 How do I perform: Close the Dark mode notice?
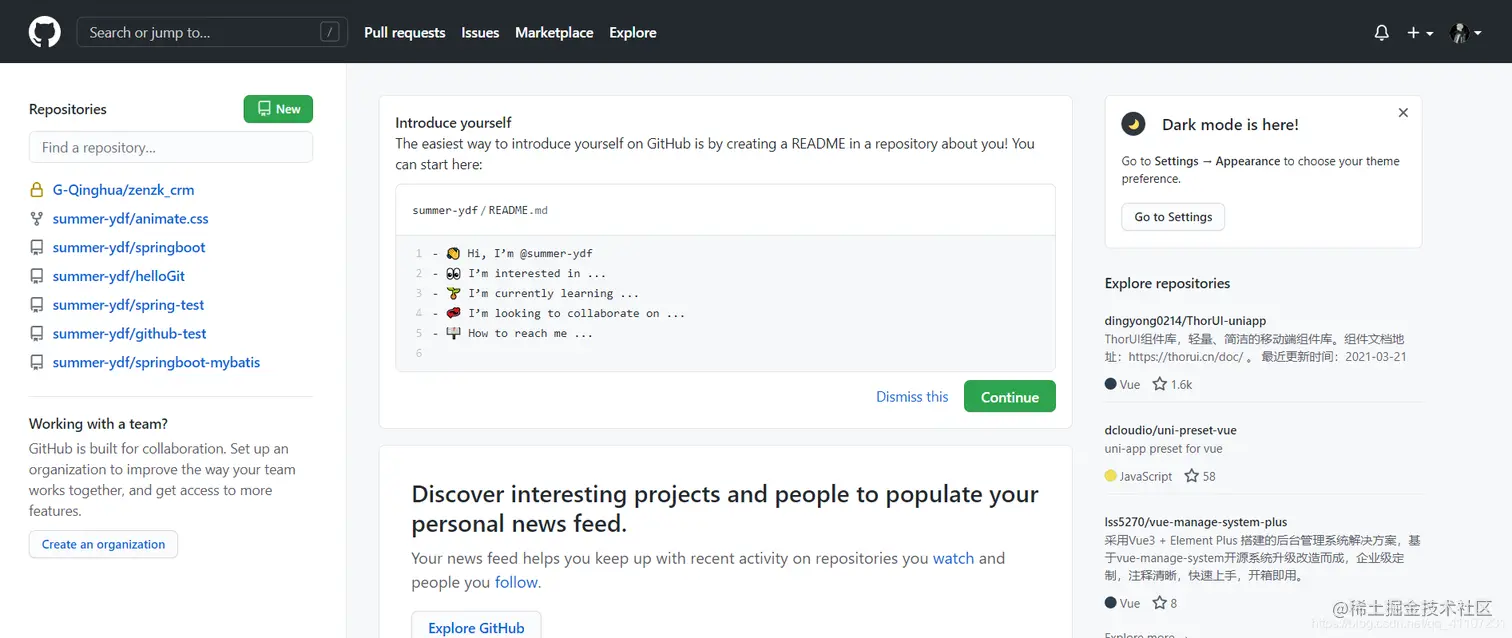[1403, 113]
